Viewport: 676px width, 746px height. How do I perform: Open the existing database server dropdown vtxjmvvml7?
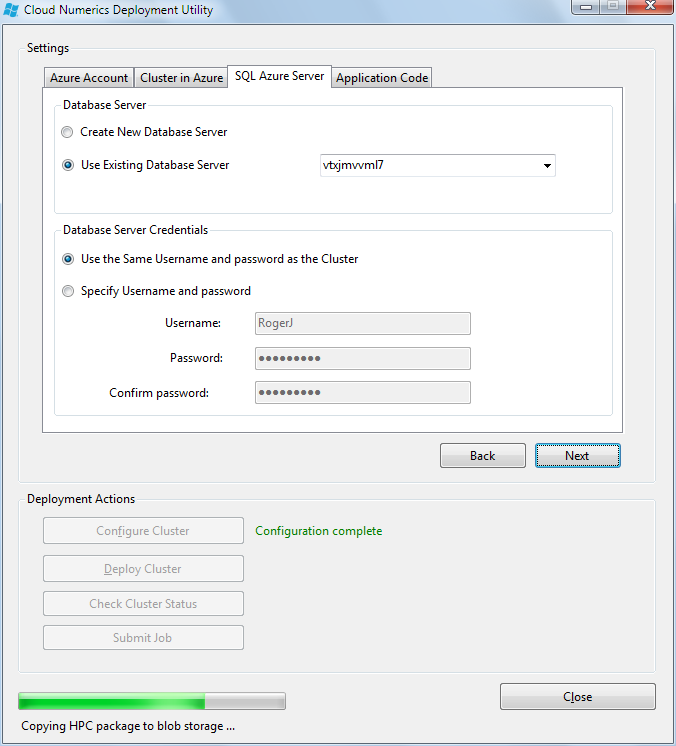438,166
